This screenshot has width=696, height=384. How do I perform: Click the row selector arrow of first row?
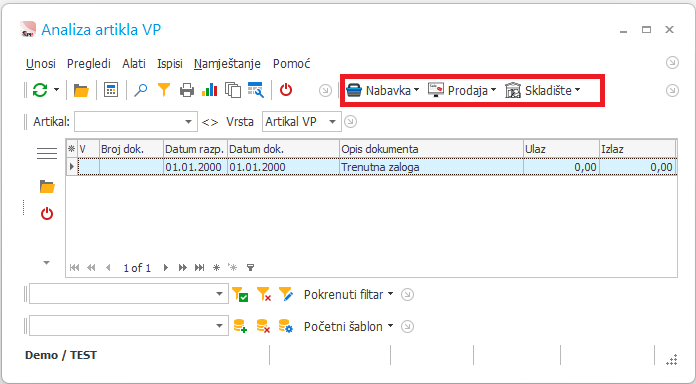(72, 167)
